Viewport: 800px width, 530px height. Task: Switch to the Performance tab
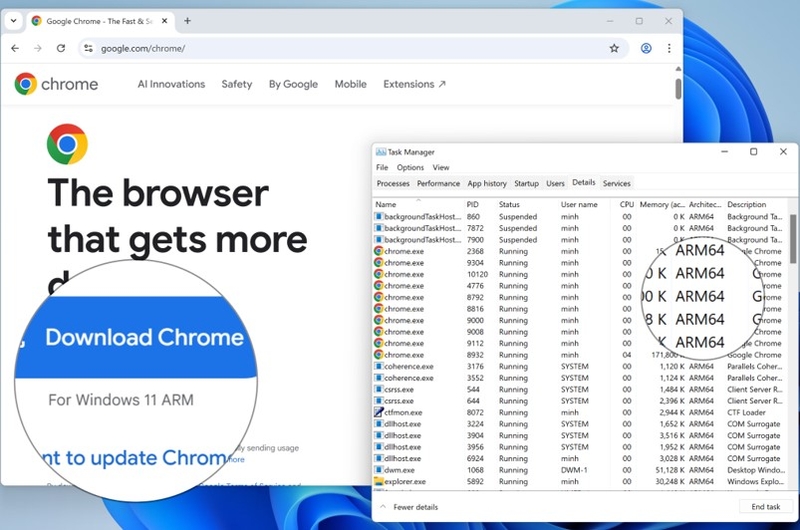coord(438,183)
